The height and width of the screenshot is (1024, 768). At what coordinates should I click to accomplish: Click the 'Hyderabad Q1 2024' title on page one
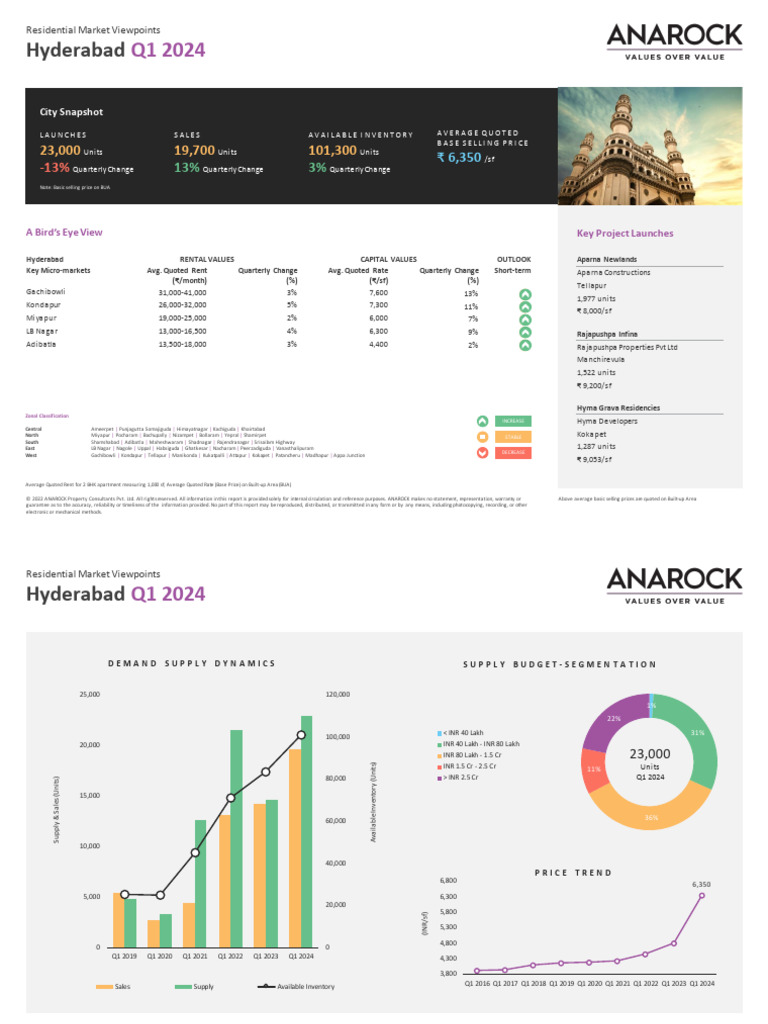coord(116,50)
